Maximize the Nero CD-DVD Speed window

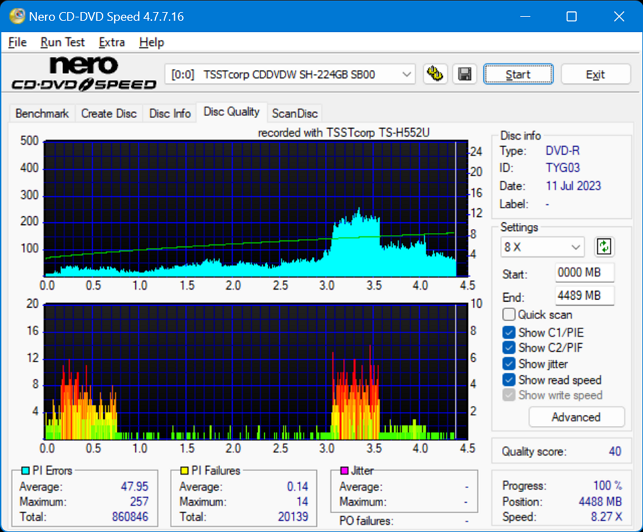(572, 16)
